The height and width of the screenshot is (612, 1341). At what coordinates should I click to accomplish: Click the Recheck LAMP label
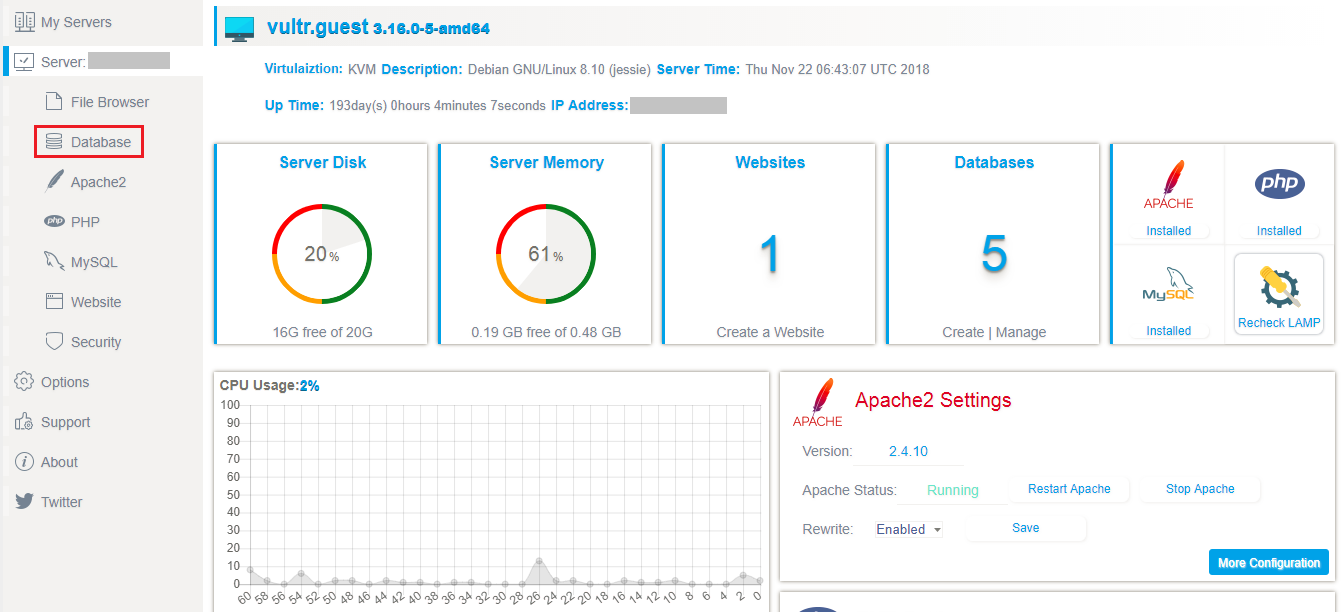[1279, 323]
